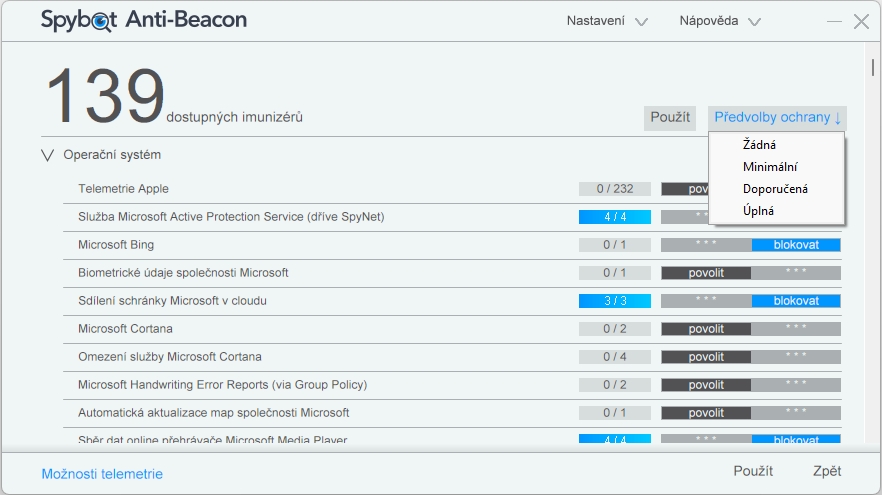Close the Předvolby ochrany presets dropdown

(x=777, y=118)
